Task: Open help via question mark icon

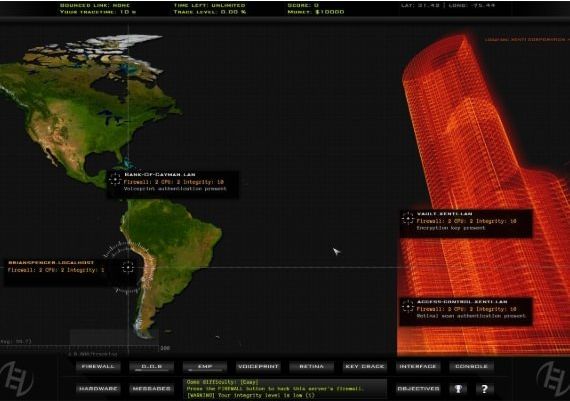Action: pos(485,389)
